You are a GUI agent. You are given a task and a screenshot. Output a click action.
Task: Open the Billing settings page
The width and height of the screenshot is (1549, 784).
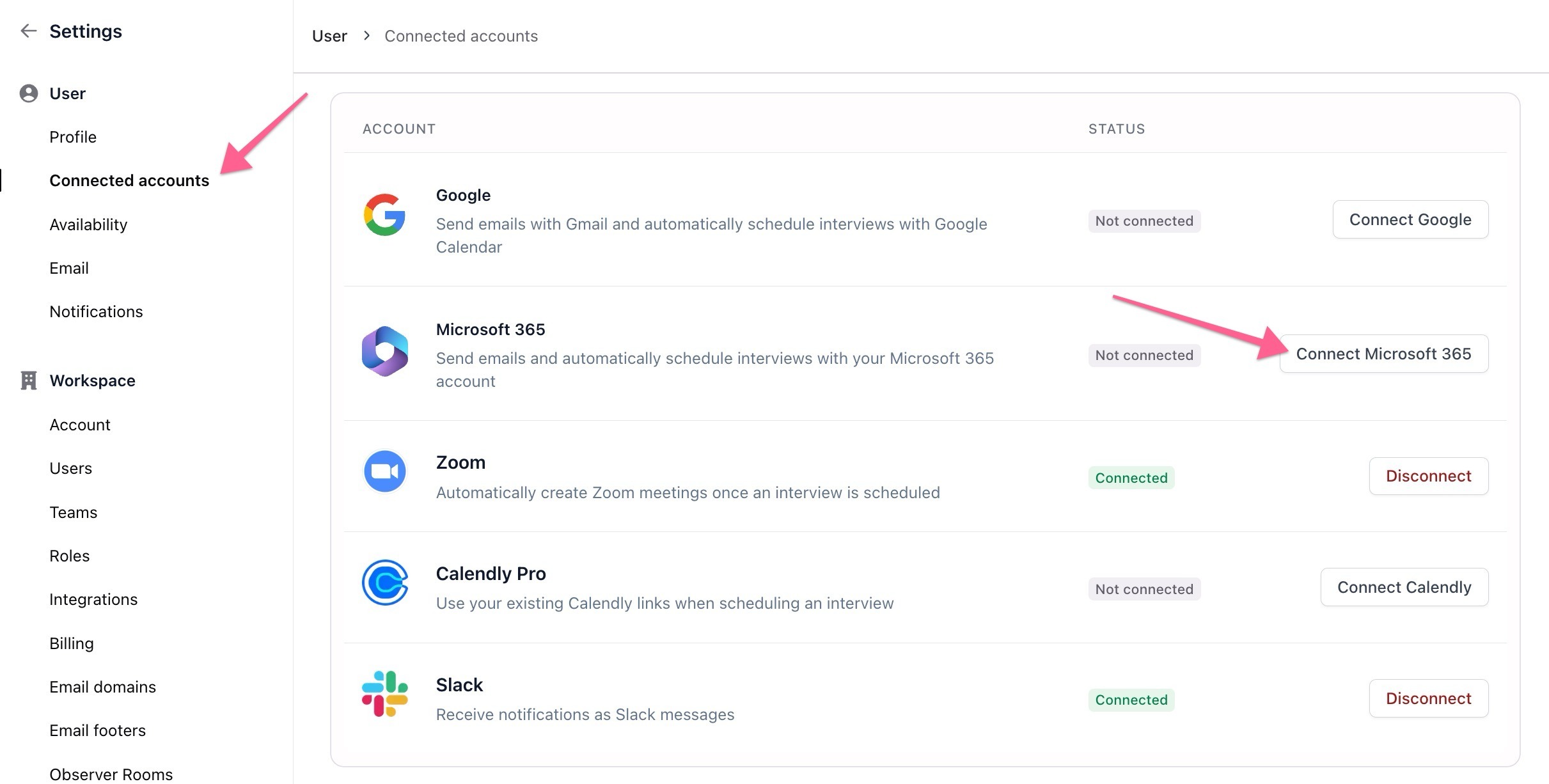[x=72, y=643]
